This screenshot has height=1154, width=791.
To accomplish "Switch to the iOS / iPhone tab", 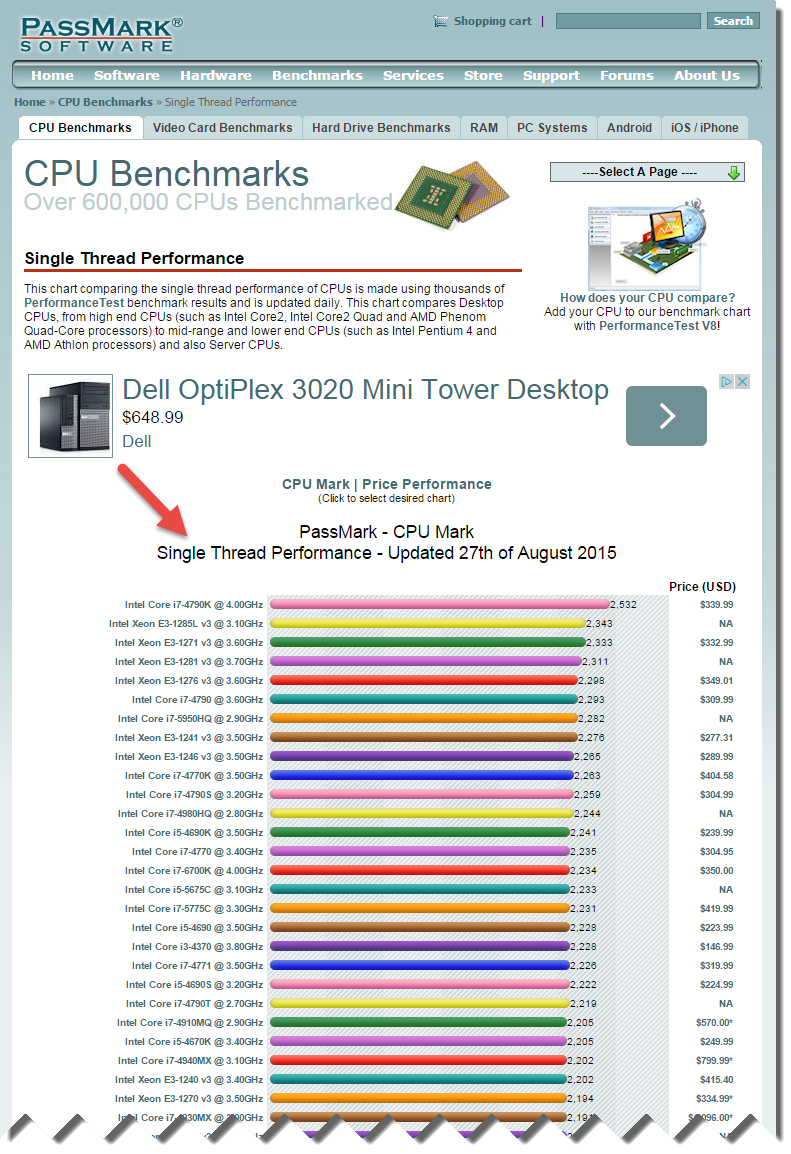I will (x=704, y=128).
